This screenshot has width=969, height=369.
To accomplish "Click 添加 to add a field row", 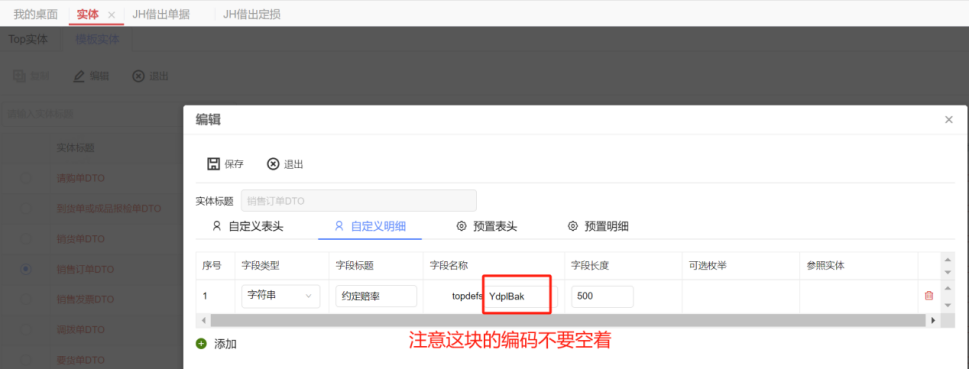I will (225, 344).
